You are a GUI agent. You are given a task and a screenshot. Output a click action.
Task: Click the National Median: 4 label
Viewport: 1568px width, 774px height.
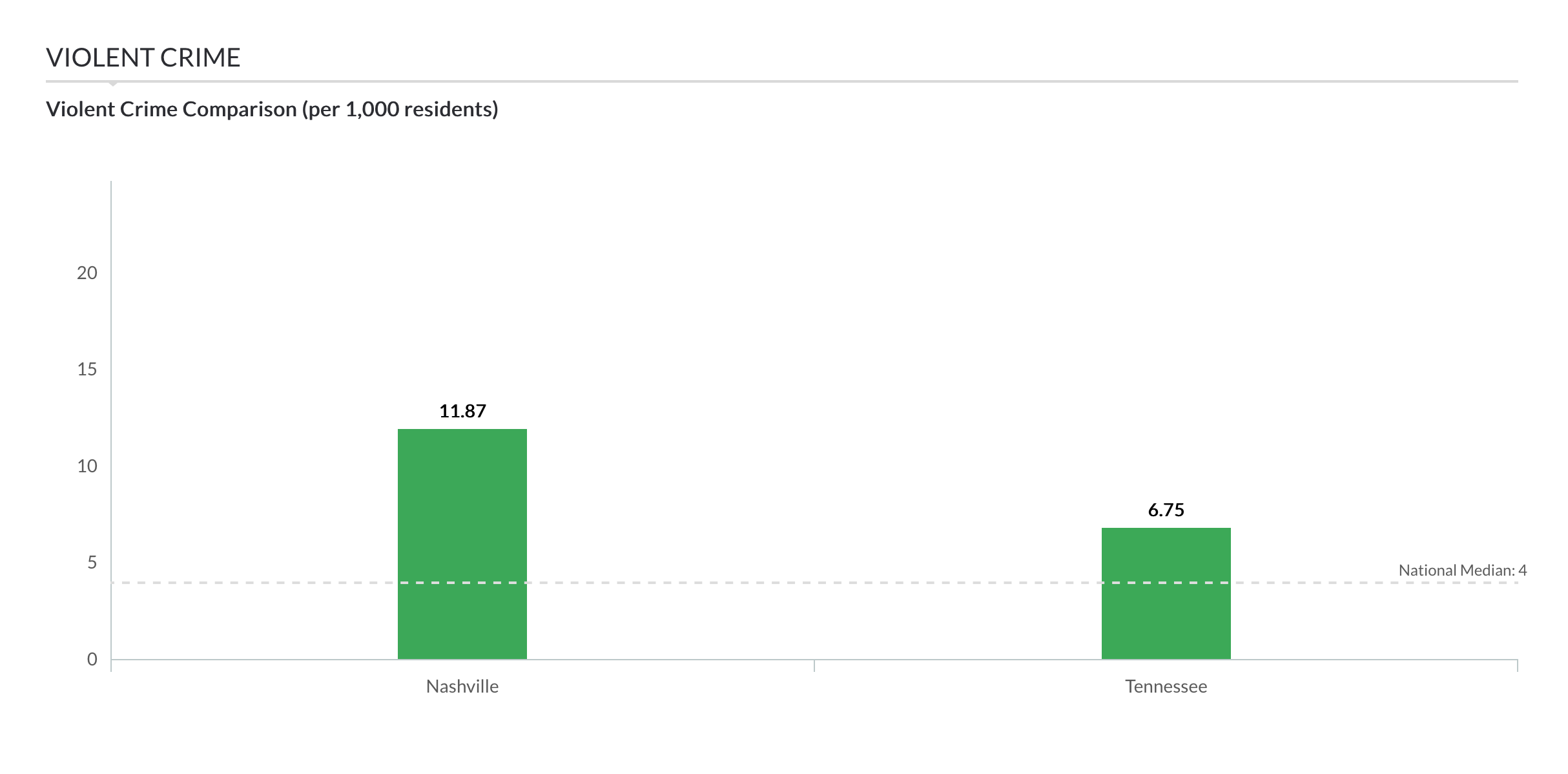coord(1463,570)
